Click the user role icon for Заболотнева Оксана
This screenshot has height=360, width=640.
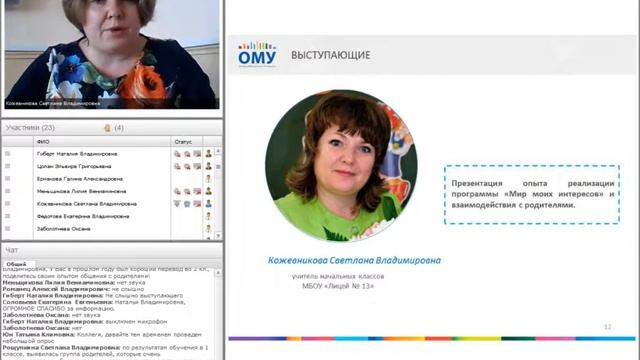pos(209,229)
